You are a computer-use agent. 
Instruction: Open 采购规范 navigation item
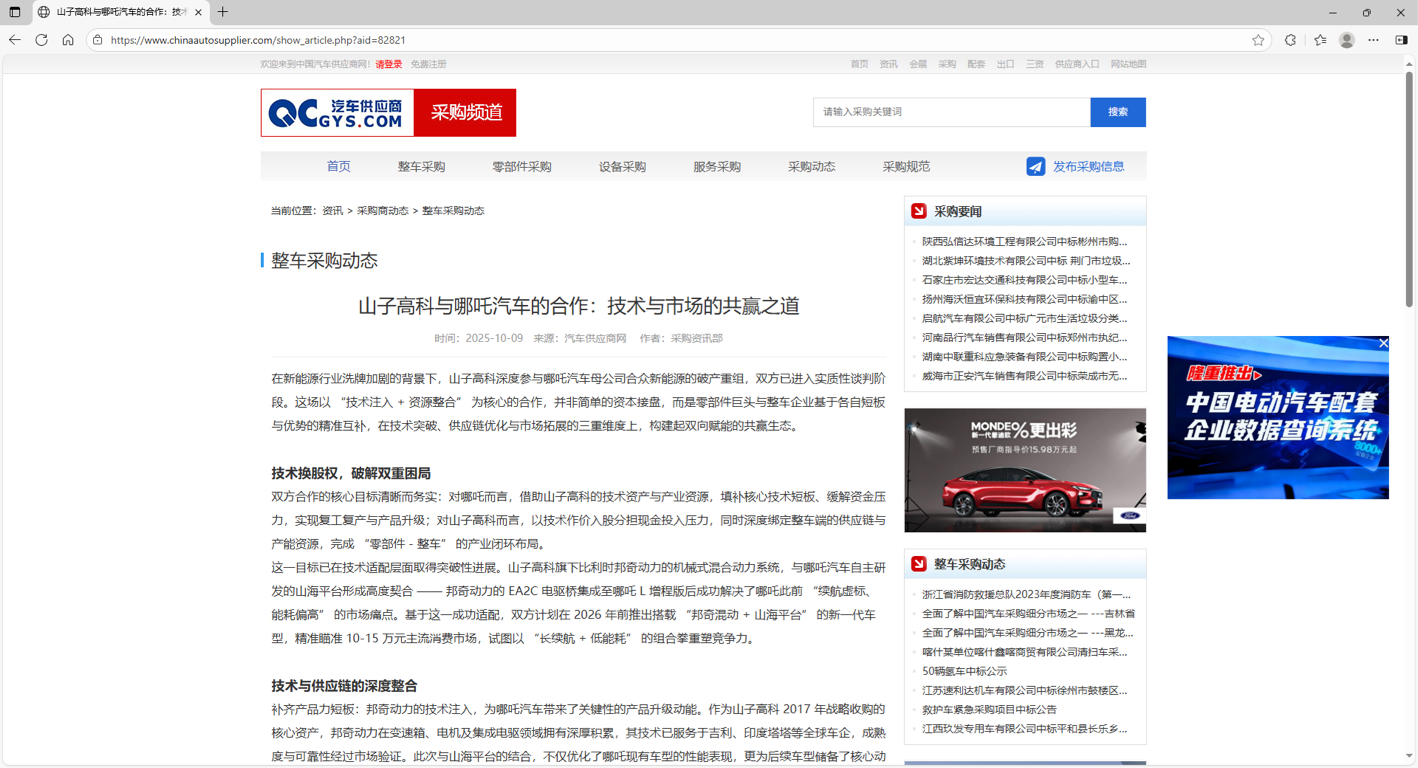[x=906, y=167]
